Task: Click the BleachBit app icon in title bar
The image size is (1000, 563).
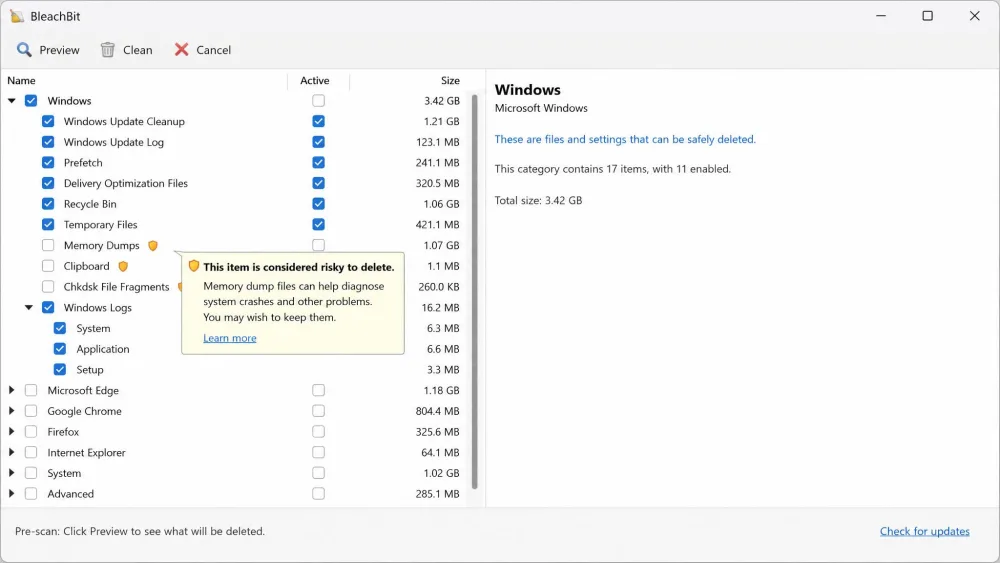Action: coord(17,16)
